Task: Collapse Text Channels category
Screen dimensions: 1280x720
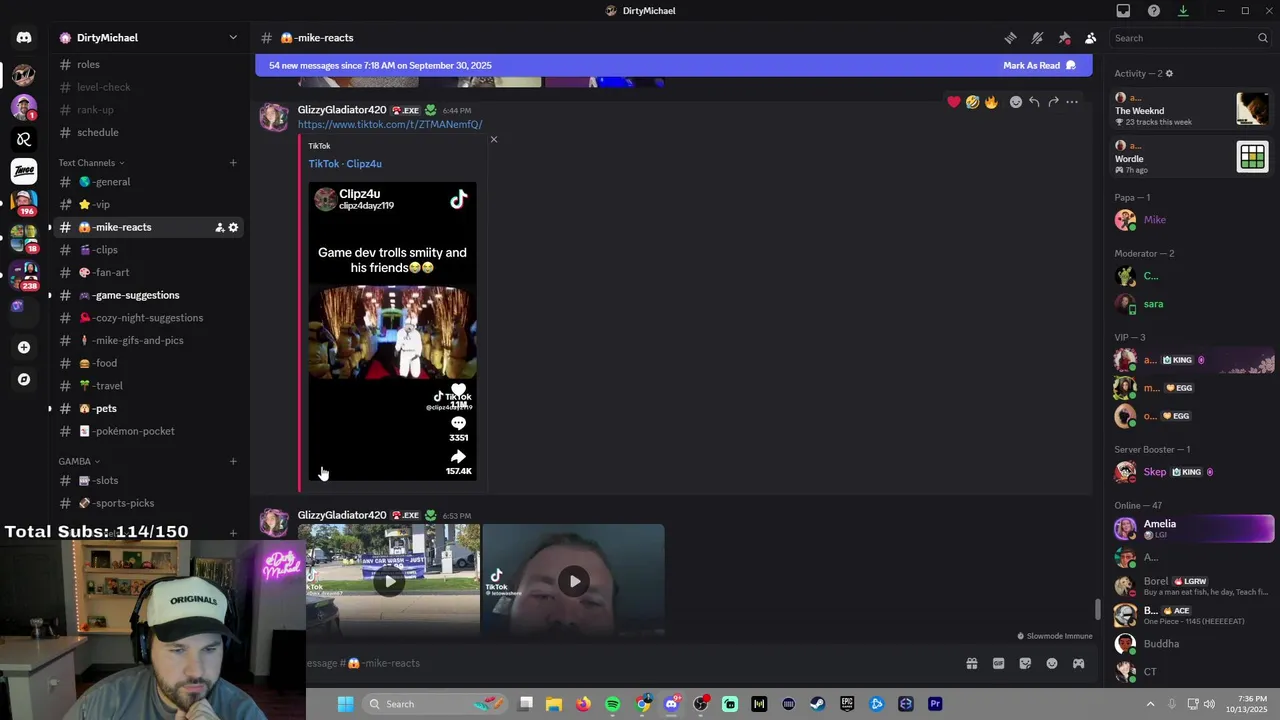Action: point(91,163)
